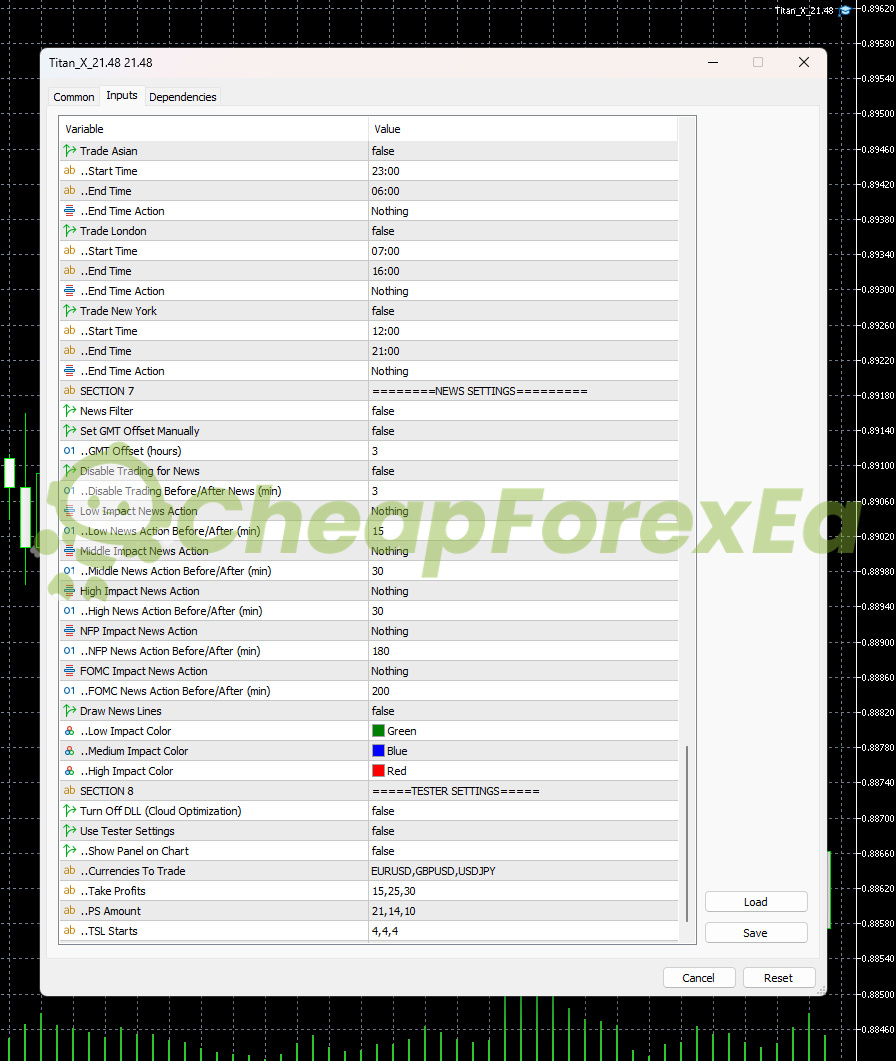Viewport: 896px width, 1061px height.
Task: Click the integer icon beside NFP News Action Before/After
Action: click(70, 650)
